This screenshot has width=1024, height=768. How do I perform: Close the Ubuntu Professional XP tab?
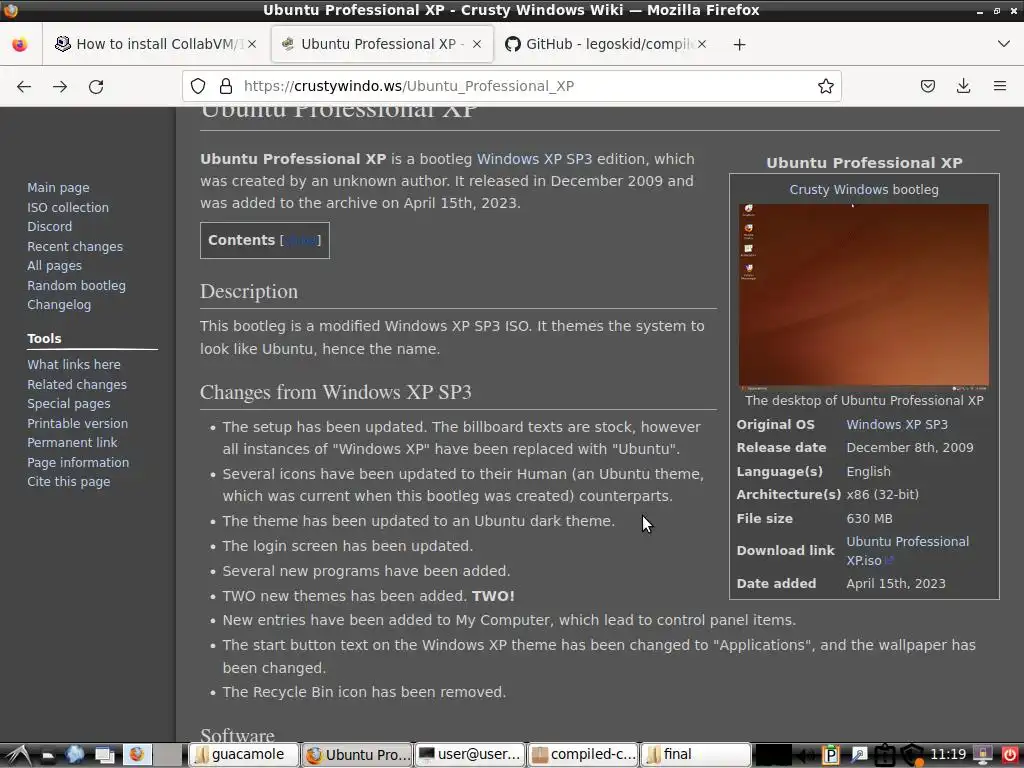point(477,44)
